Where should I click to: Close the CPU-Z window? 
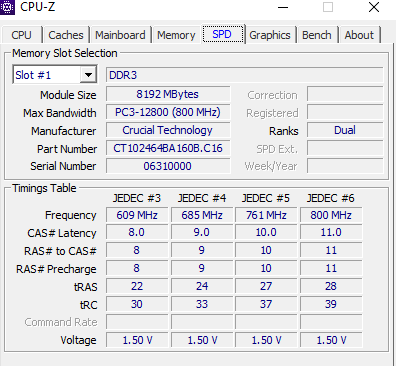pos(374,7)
